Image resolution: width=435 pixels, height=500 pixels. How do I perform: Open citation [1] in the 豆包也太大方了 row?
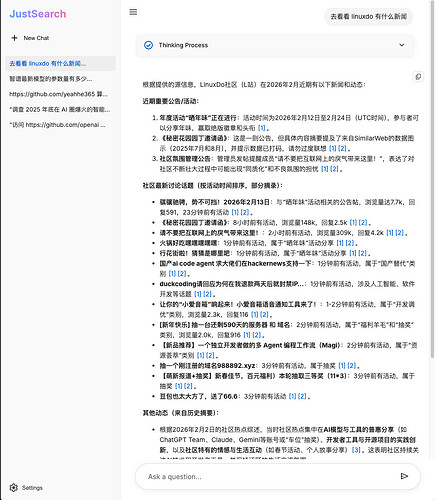[x=292, y=396]
